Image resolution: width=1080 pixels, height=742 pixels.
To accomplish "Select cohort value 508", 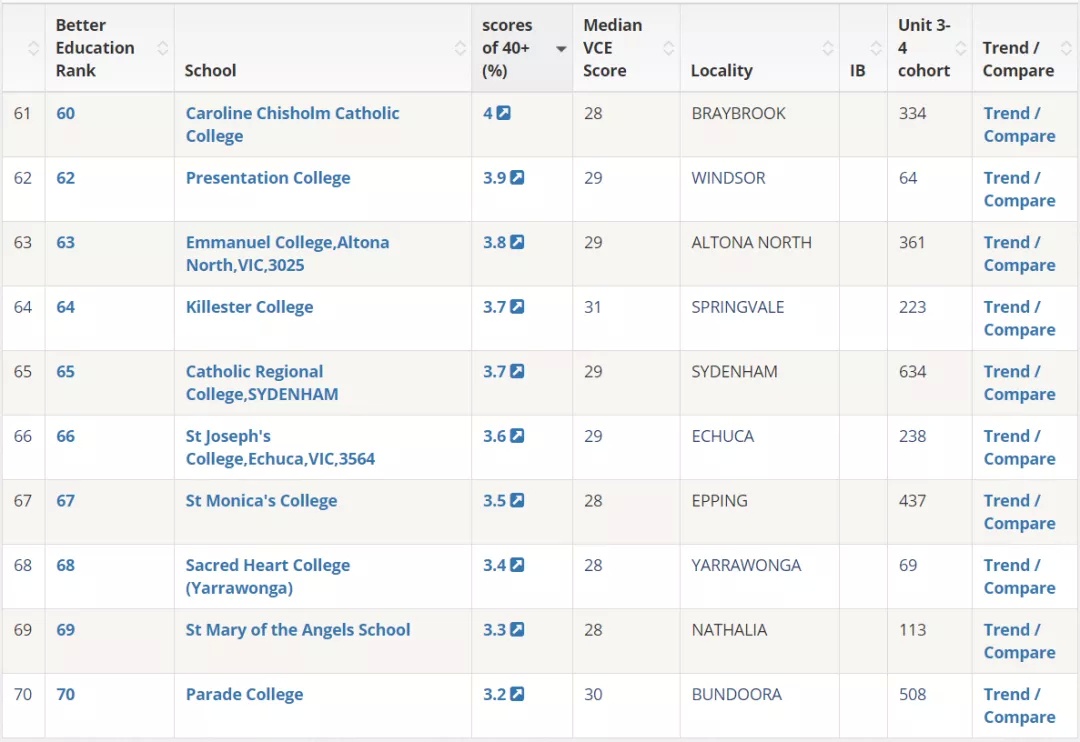I will click(x=912, y=694).
